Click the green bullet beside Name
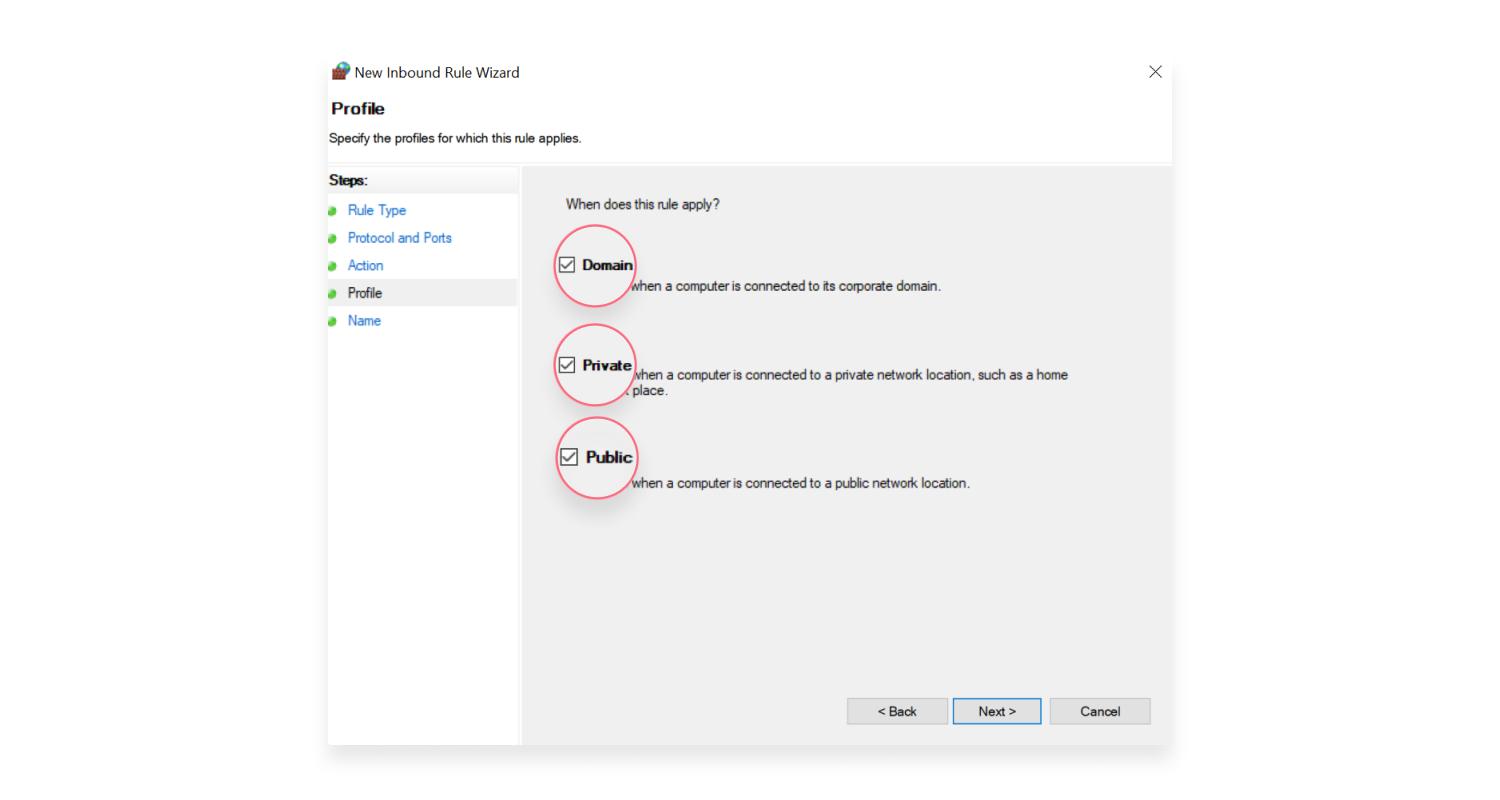 332,321
